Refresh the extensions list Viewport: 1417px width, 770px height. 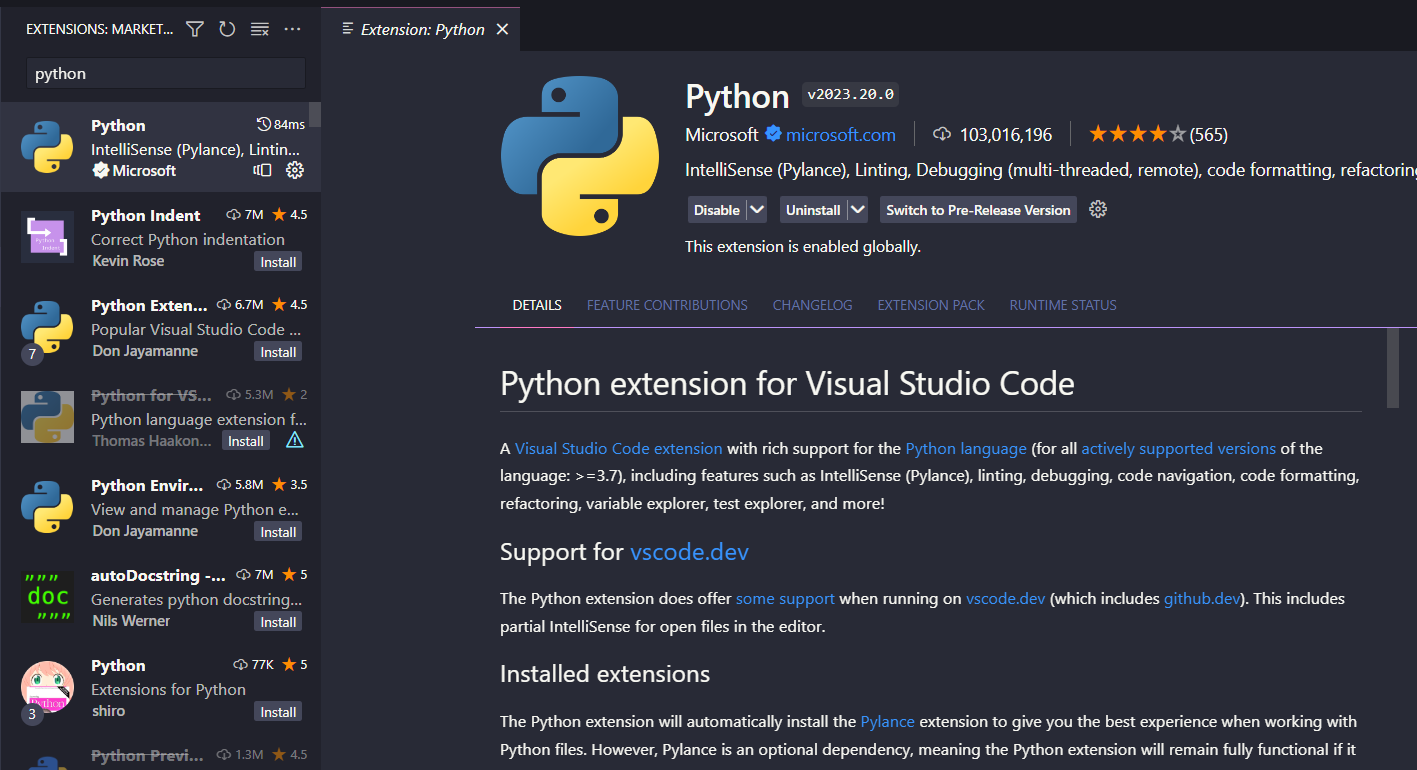click(227, 29)
